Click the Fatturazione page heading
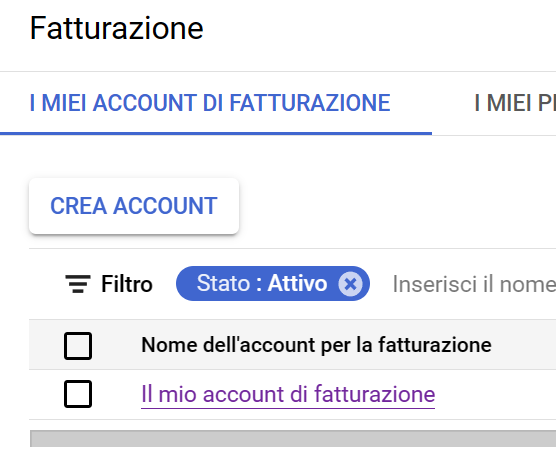 click(x=117, y=28)
